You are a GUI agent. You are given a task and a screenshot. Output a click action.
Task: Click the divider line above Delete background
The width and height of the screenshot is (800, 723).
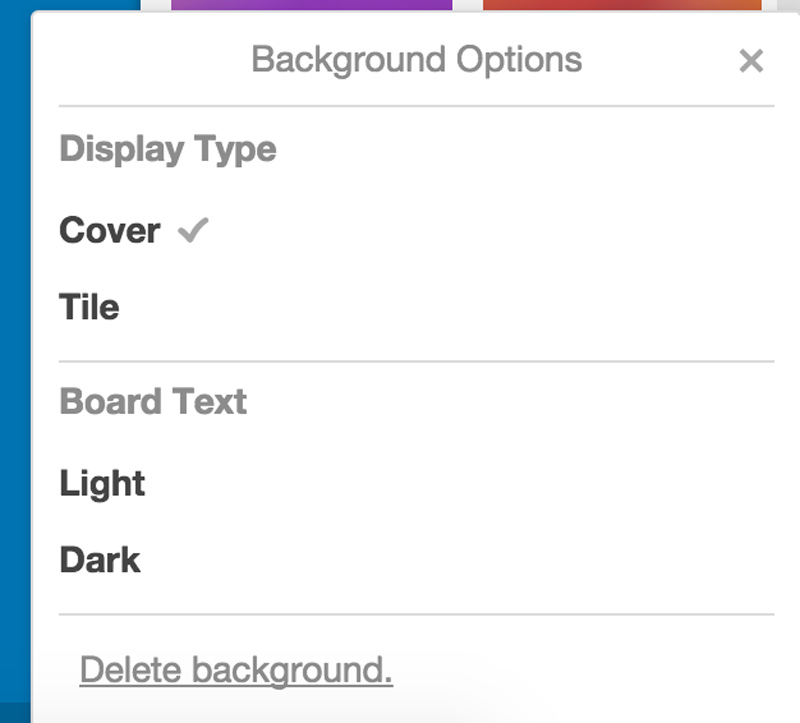[416, 614]
